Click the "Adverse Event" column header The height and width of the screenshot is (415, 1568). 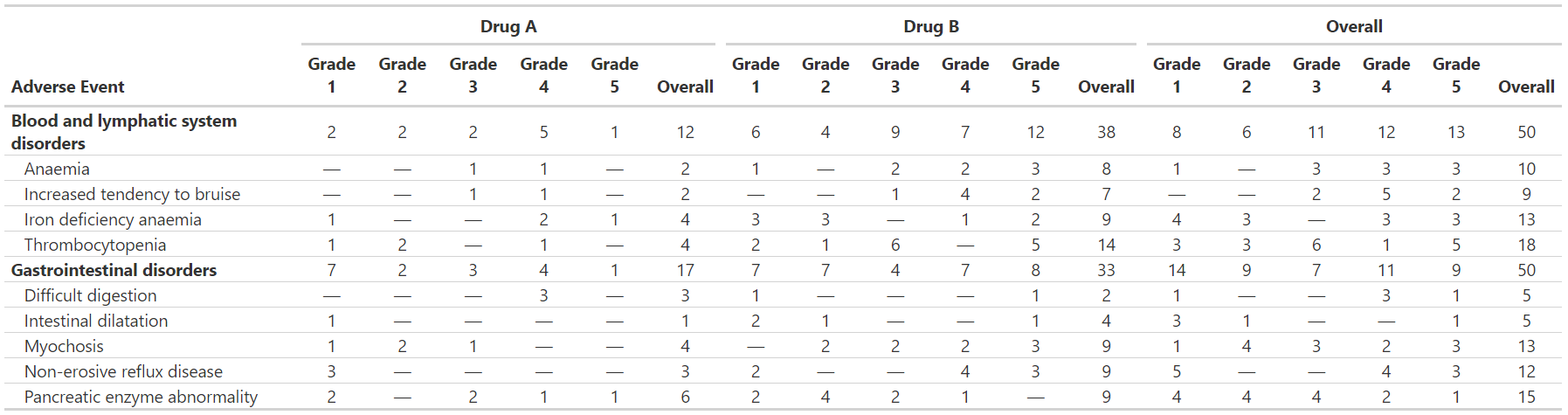click(x=67, y=86)
